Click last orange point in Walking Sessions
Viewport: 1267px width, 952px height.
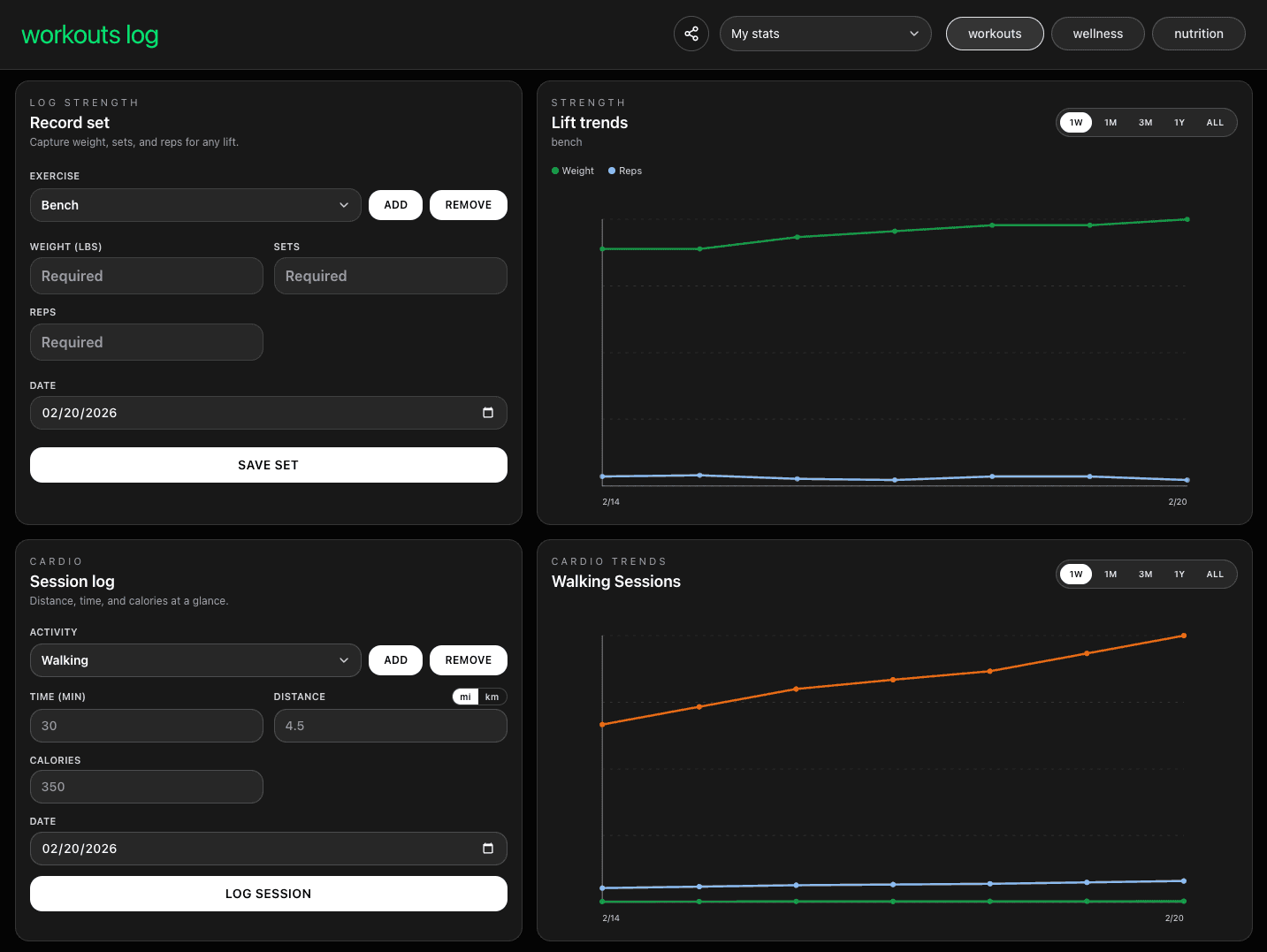tap(1184, 636)
